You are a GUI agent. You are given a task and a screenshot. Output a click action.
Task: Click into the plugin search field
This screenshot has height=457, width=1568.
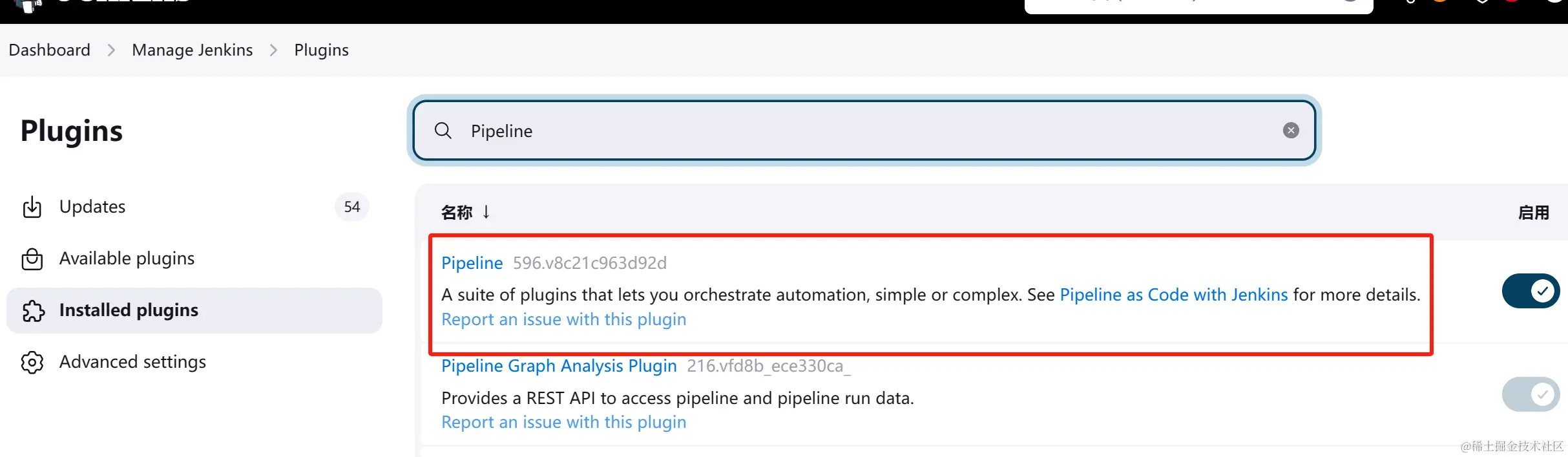[x=840, y=131]
